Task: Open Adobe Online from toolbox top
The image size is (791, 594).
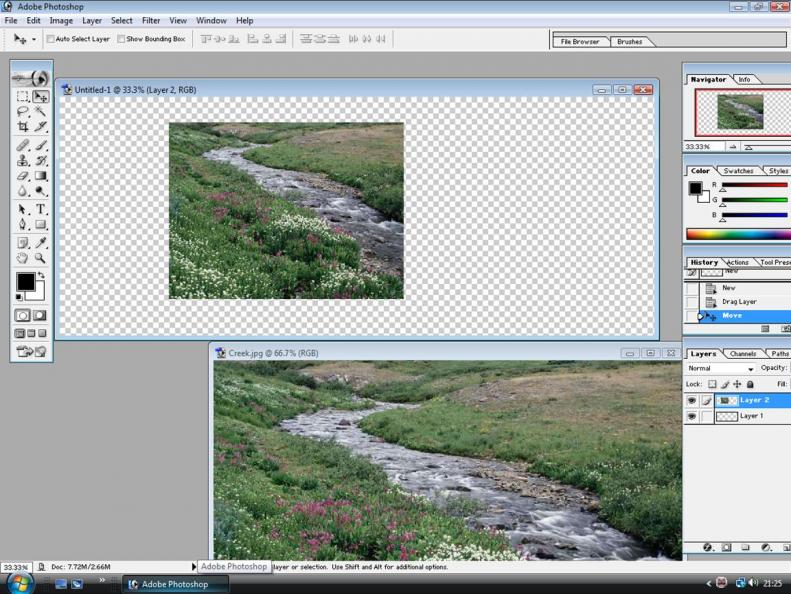Action: pyautogui.click(x=31, y=78)
